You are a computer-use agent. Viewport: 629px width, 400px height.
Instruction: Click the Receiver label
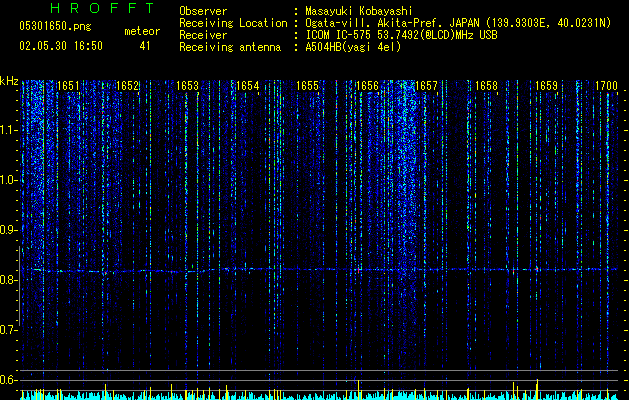[203, 35]
